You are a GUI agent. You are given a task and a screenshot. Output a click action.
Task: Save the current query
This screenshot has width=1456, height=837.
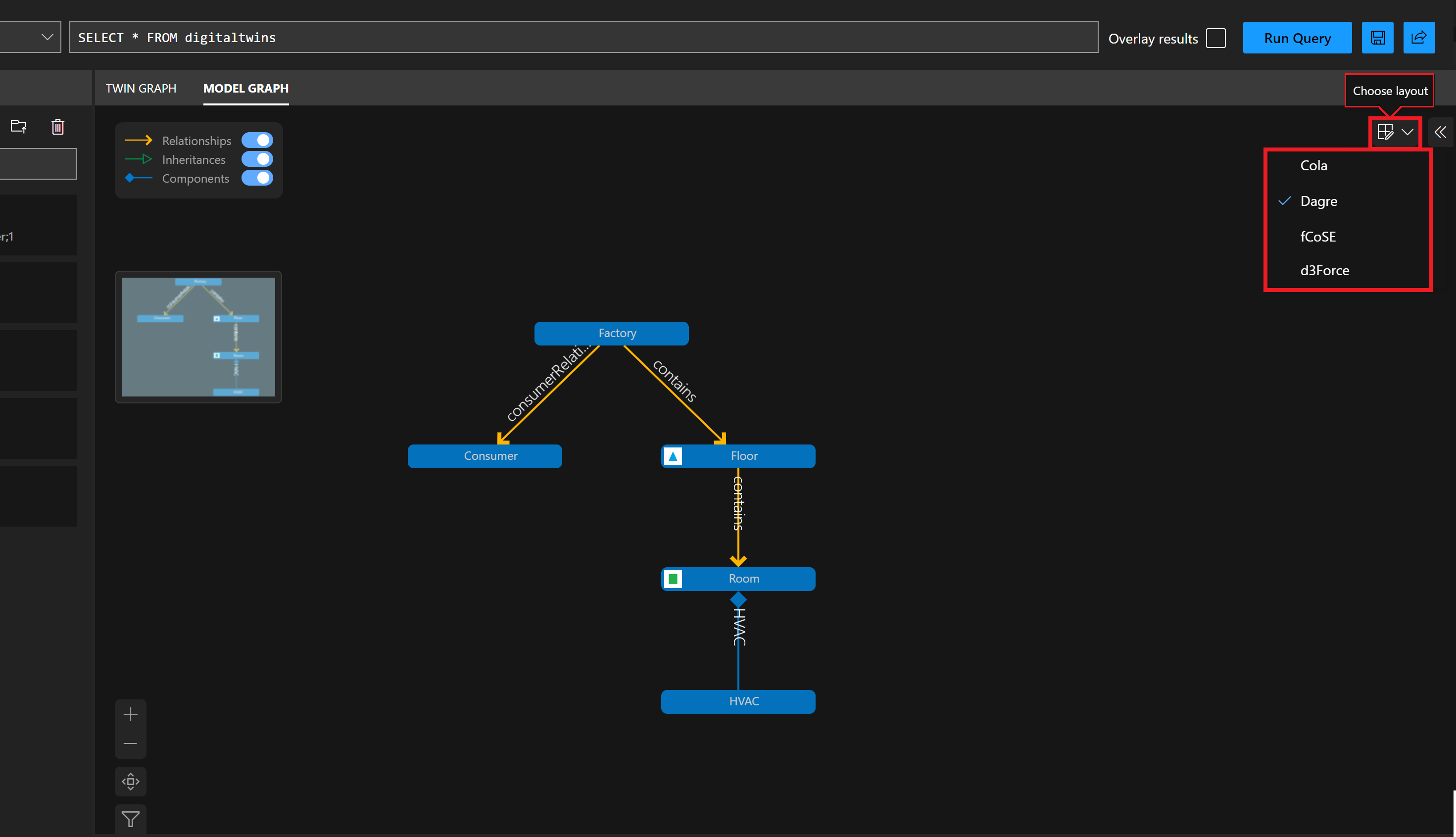click(x=1377, y=37)
